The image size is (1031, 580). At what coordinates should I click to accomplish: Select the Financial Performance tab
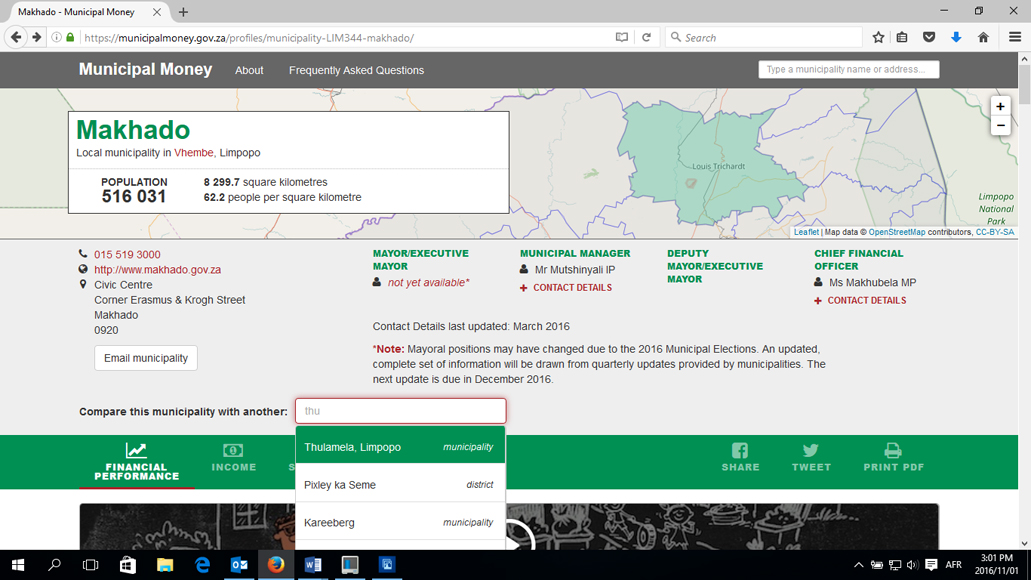click(x=136, y=462)
